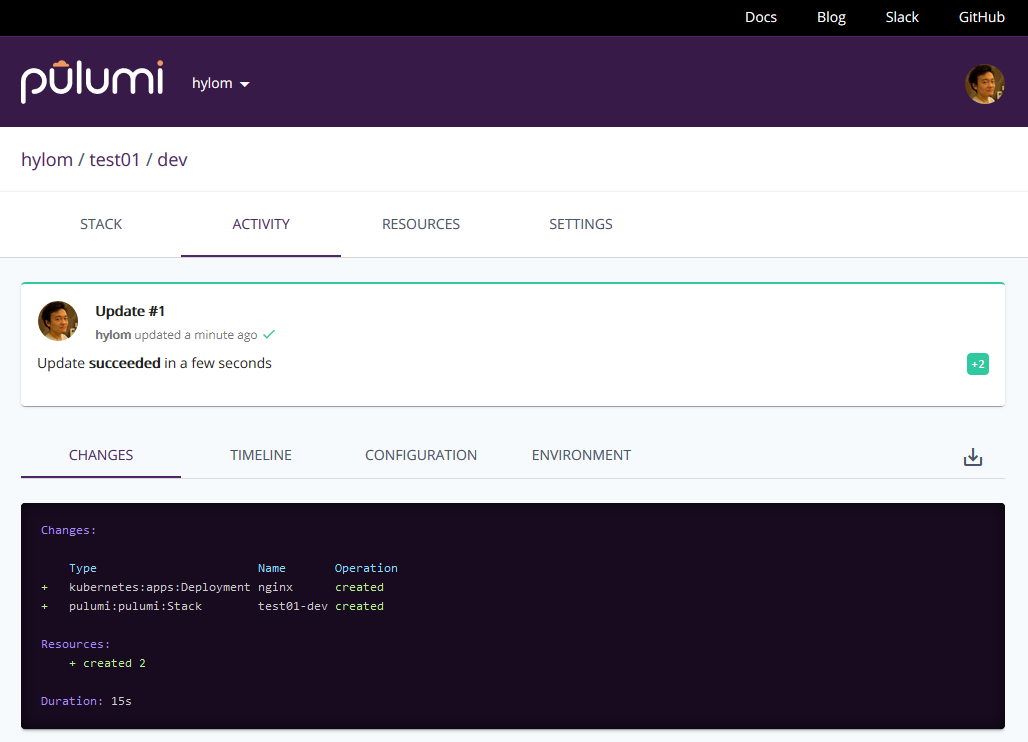
Task: Click the 'test01-dev' resource name
Action: 292,606
